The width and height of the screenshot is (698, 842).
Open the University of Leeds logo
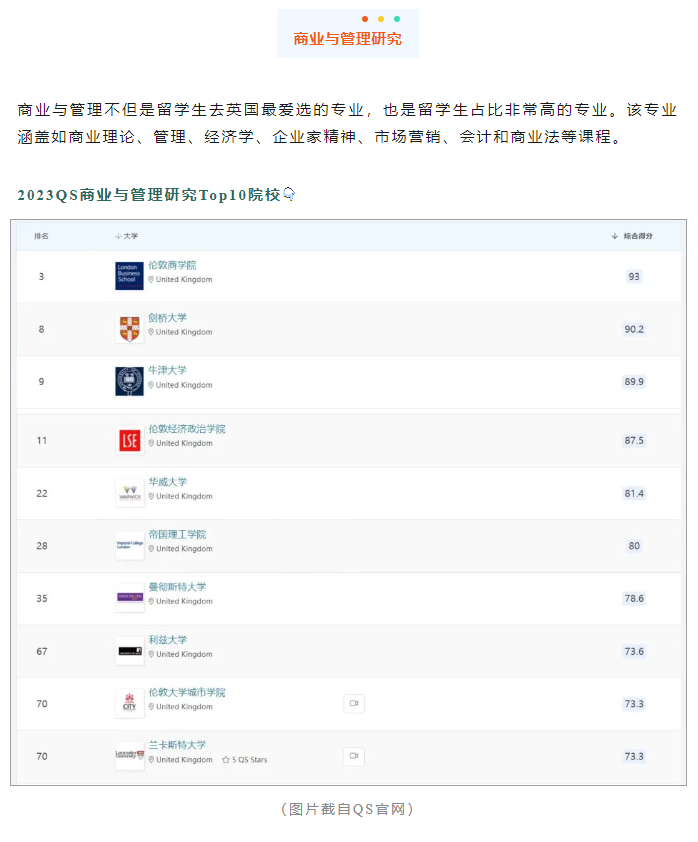pyautogui.click(x=129, y=651)
